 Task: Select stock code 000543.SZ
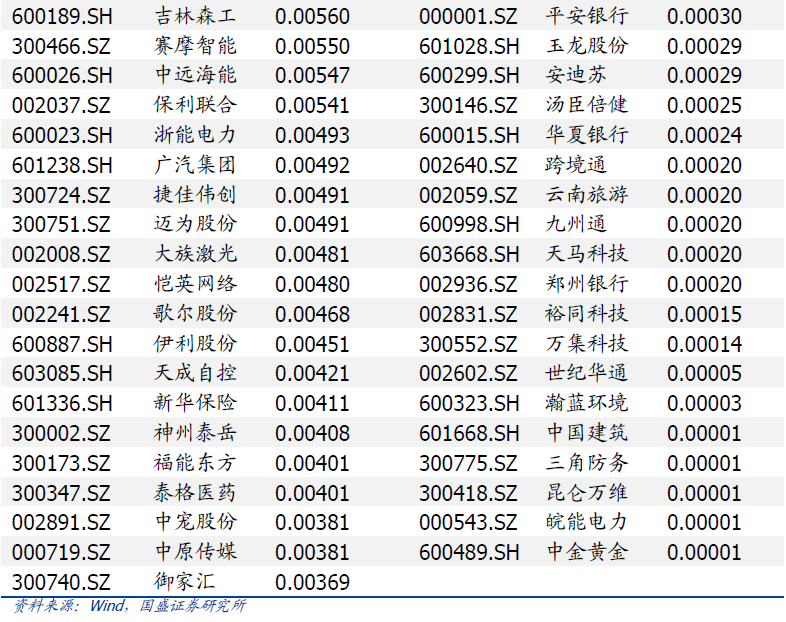[x=468, y=523]
